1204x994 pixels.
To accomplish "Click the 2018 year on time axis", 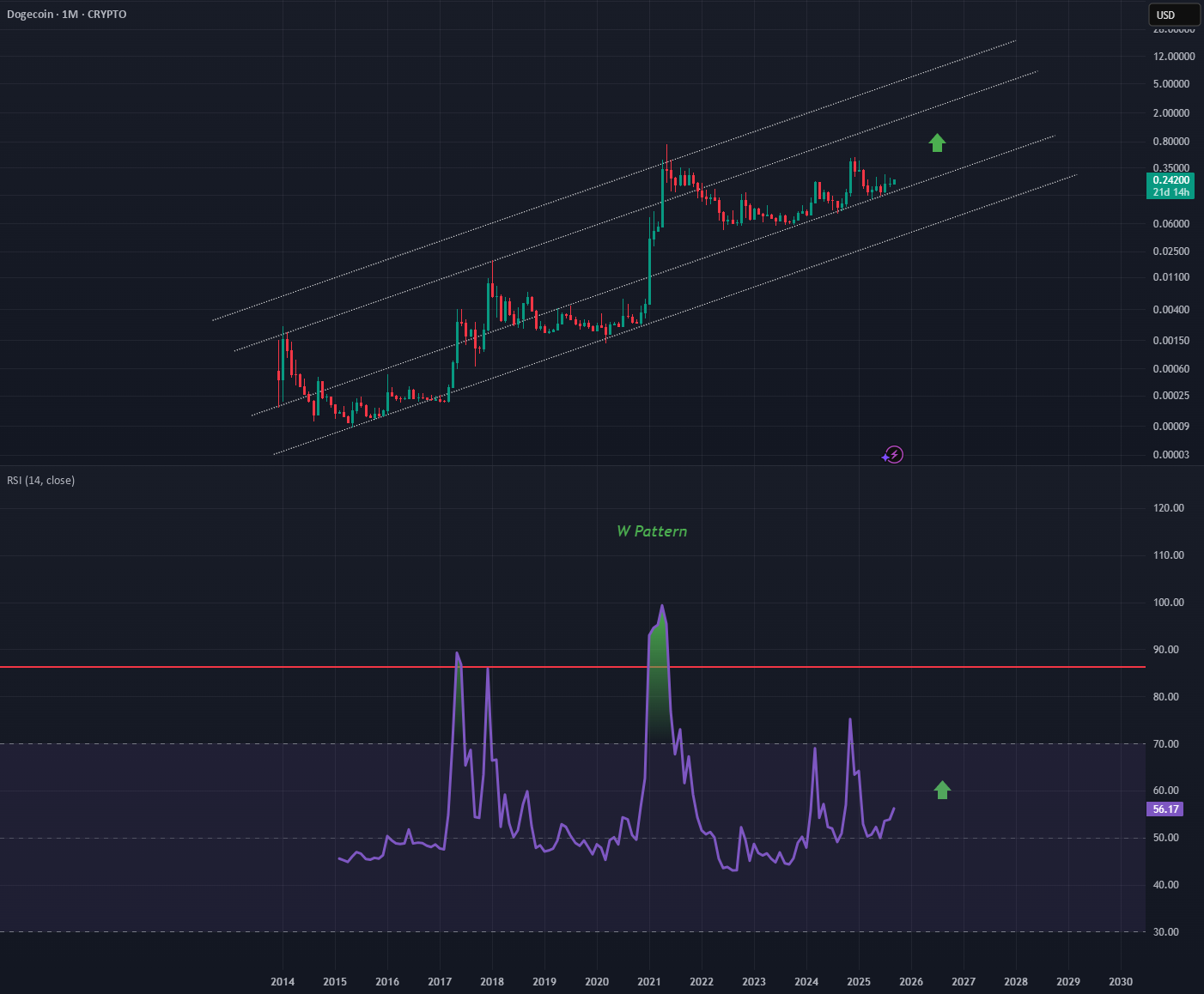I will (x=492, y=982).
